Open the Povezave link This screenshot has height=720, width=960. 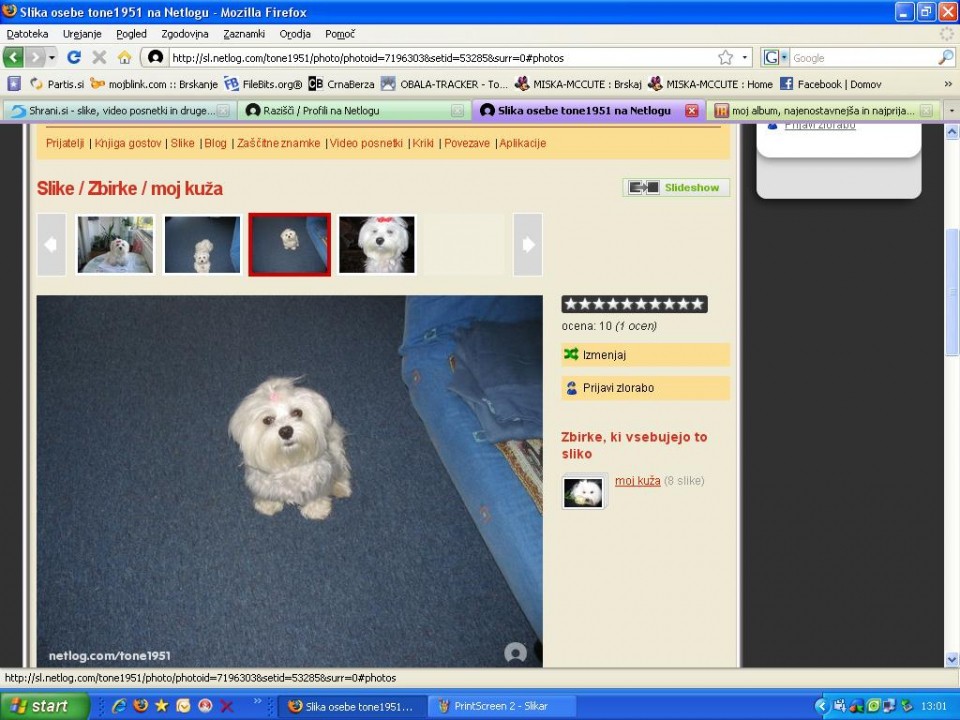(x=467, y=143)
